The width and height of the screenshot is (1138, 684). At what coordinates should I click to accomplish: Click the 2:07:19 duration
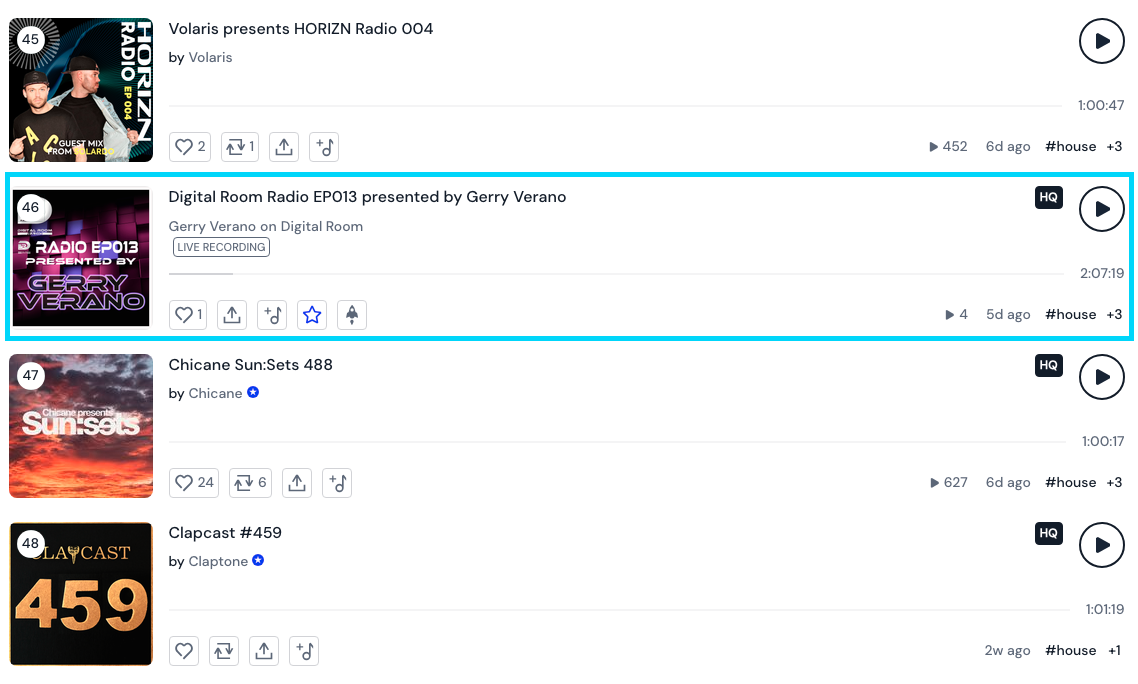pos(1102,274)
